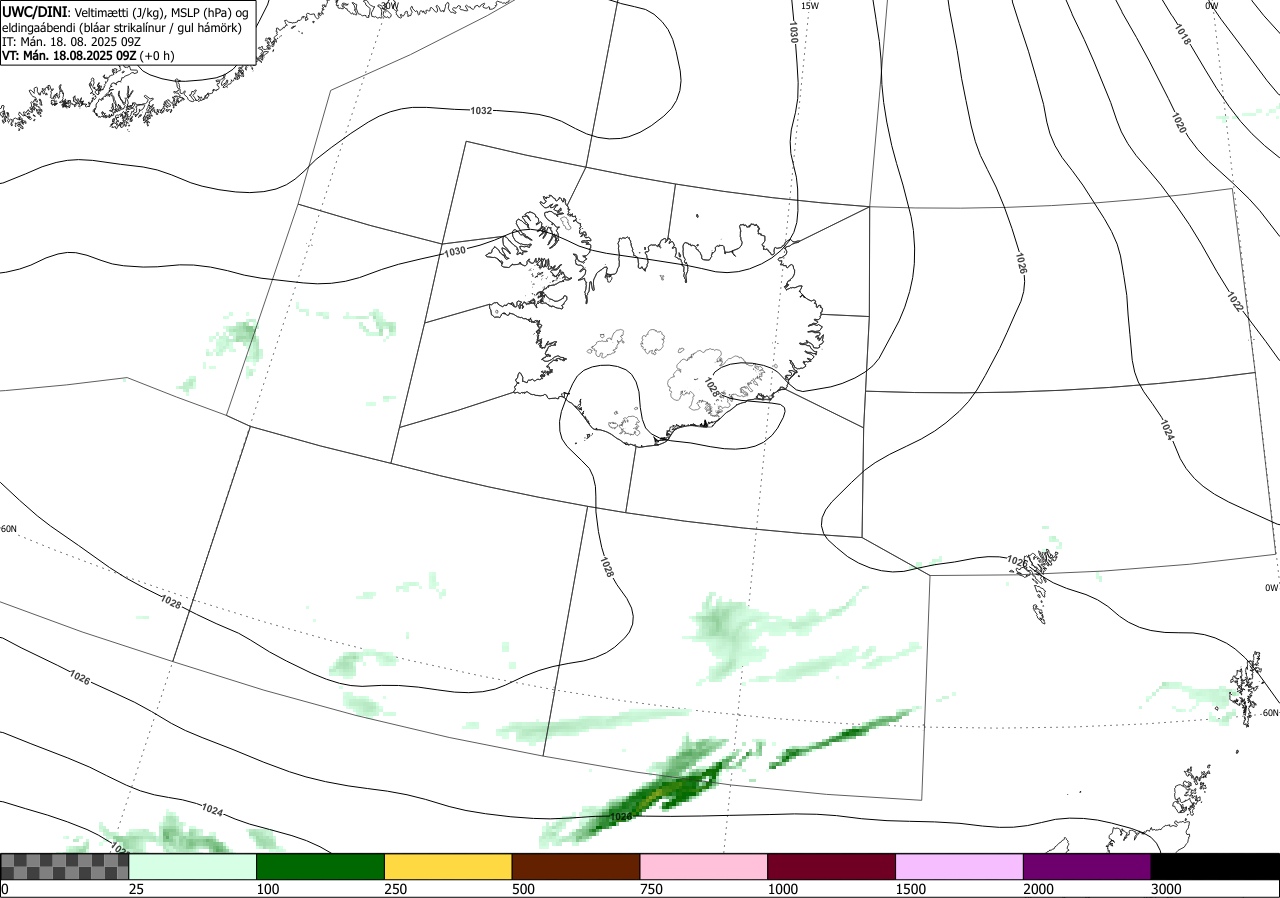Click the "UWC/DINI" title text
1280x898 pixels.
coord(34,11)
